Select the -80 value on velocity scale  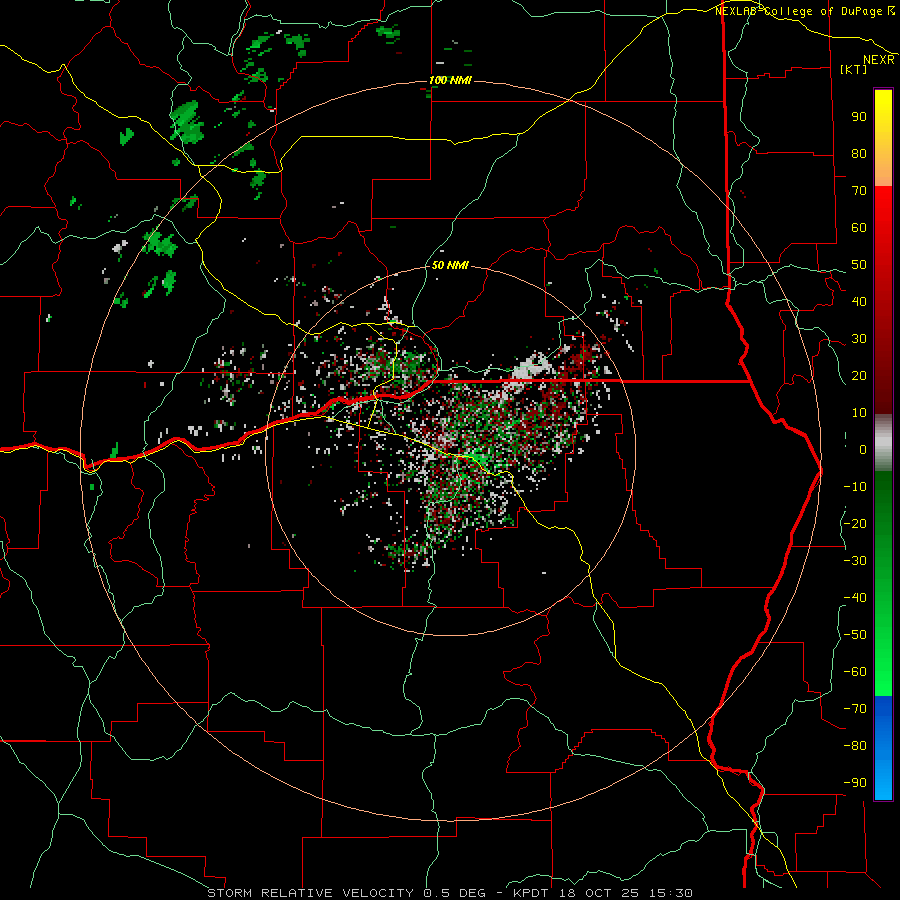[855, 746]
